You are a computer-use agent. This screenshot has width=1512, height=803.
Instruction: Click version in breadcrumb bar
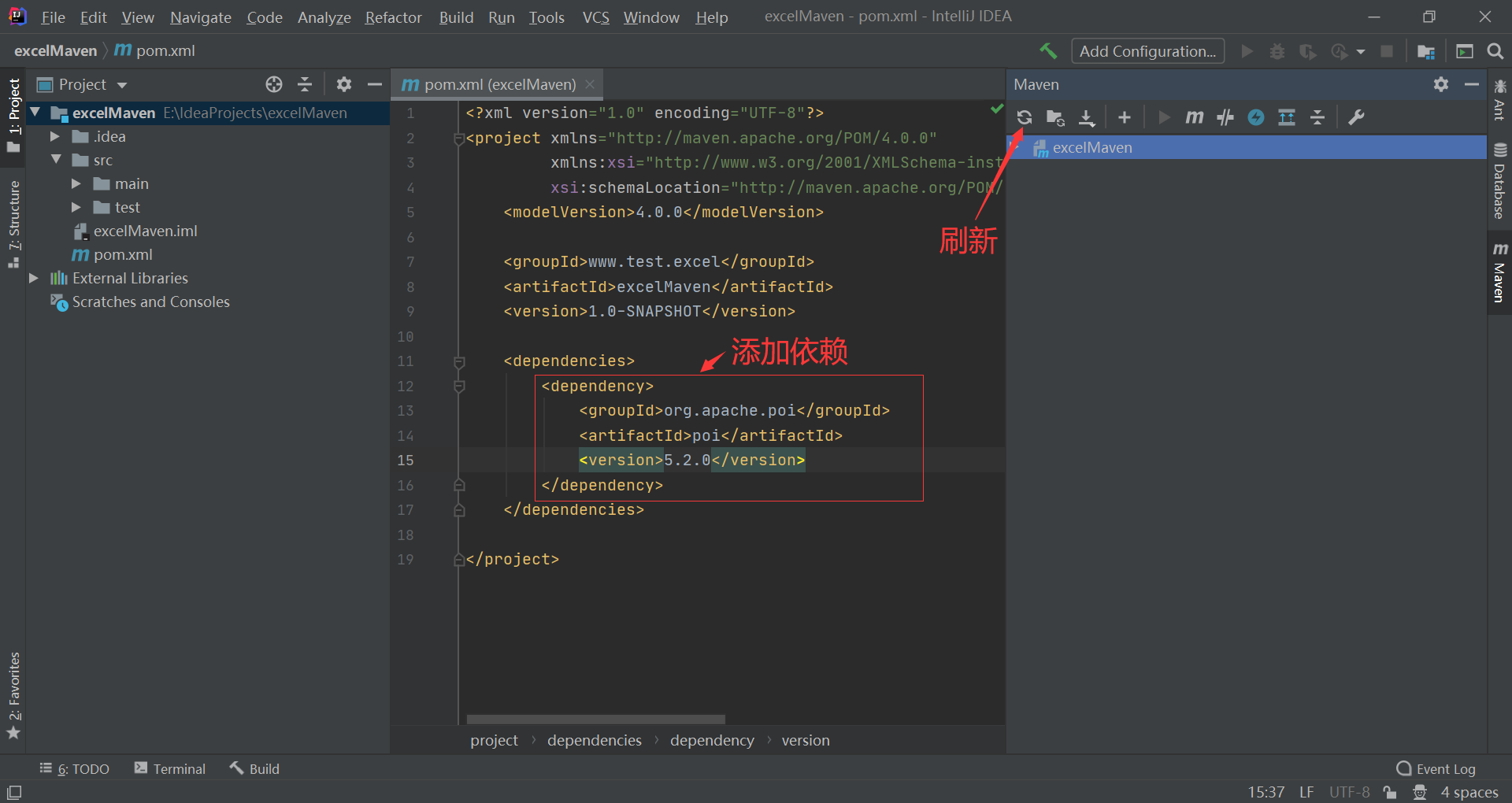coord(806,740)
